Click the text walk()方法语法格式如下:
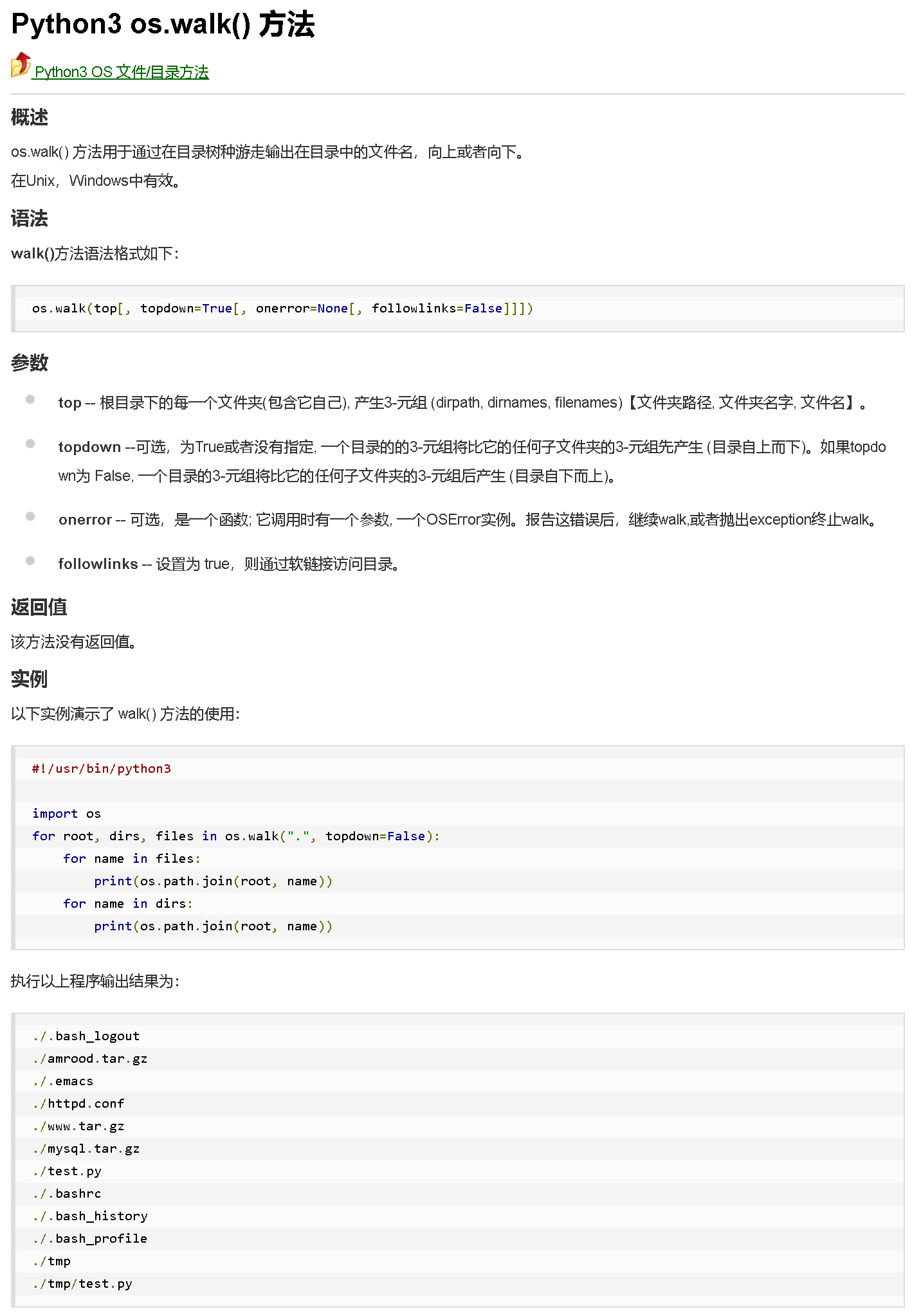912x1316 pixels. click(x=95, y=254)
